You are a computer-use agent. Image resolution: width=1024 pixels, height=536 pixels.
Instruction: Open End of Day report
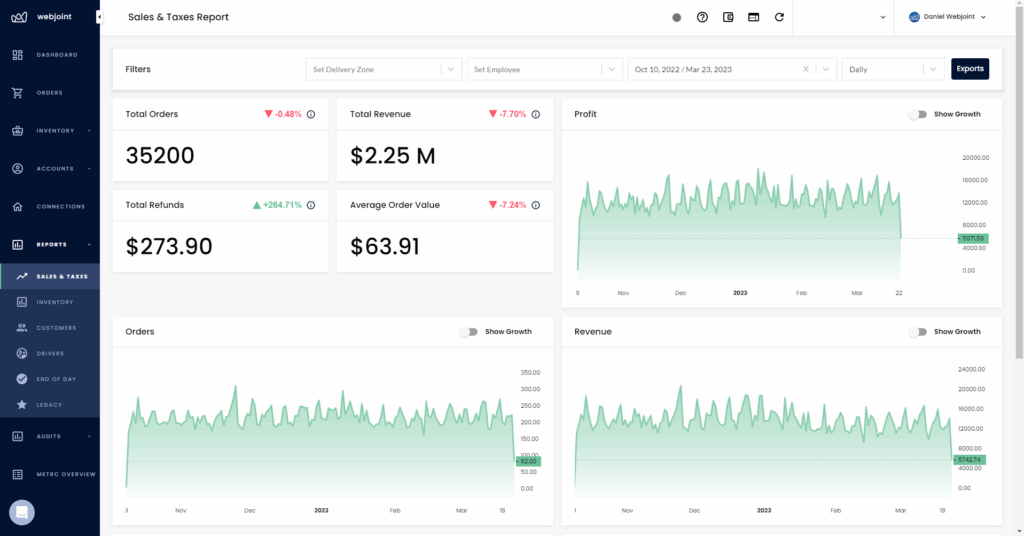click(x=57, y=379)
